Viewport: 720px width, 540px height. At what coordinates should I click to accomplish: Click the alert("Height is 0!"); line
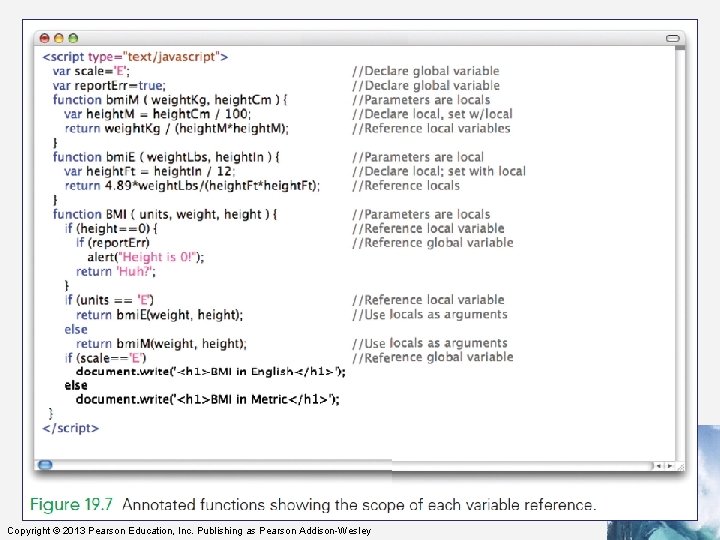[146, 257]
